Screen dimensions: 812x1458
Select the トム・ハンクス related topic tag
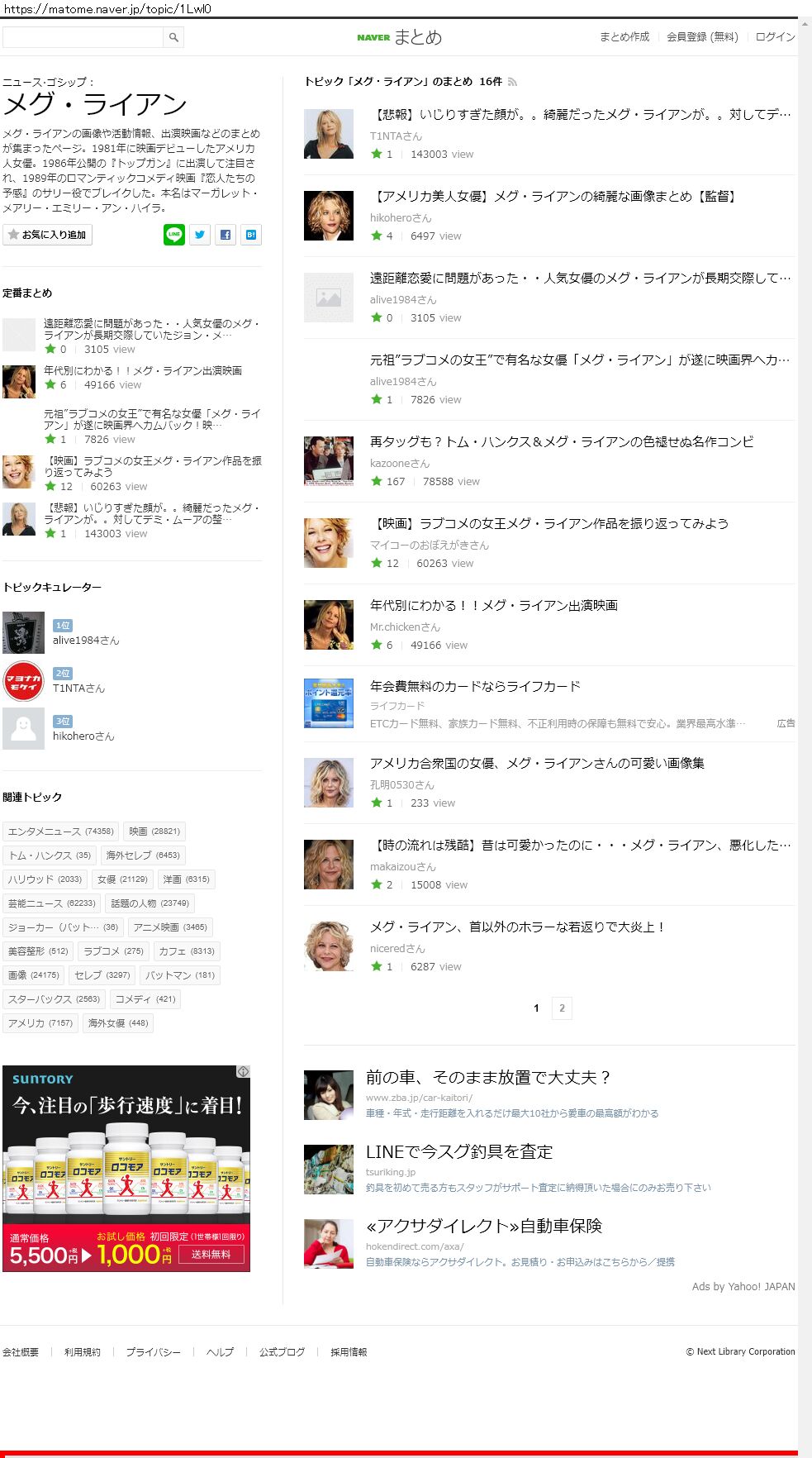pos(50,855)
